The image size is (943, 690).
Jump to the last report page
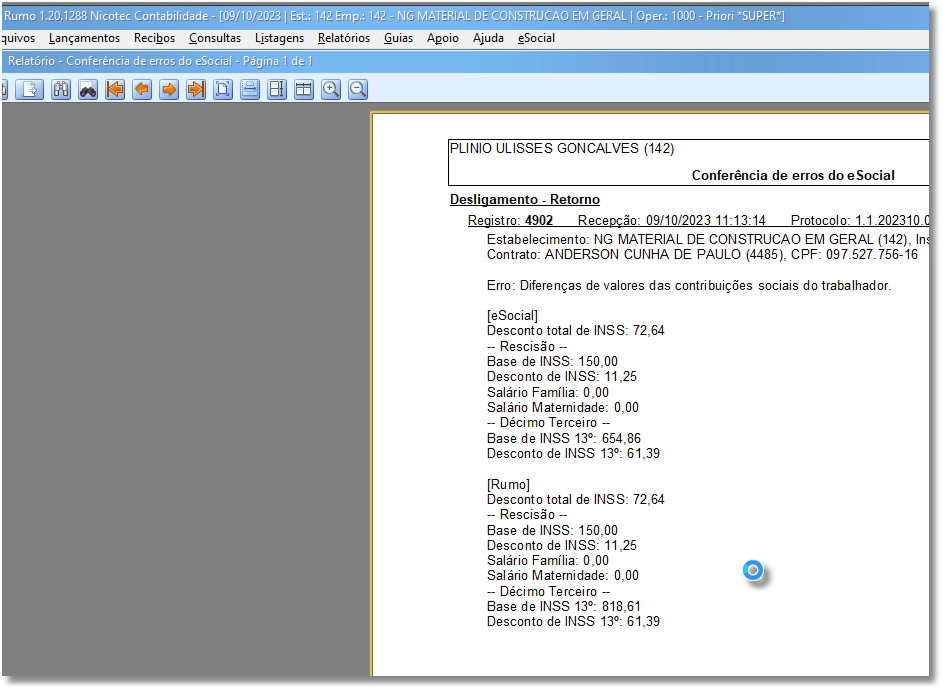(196, 90)
